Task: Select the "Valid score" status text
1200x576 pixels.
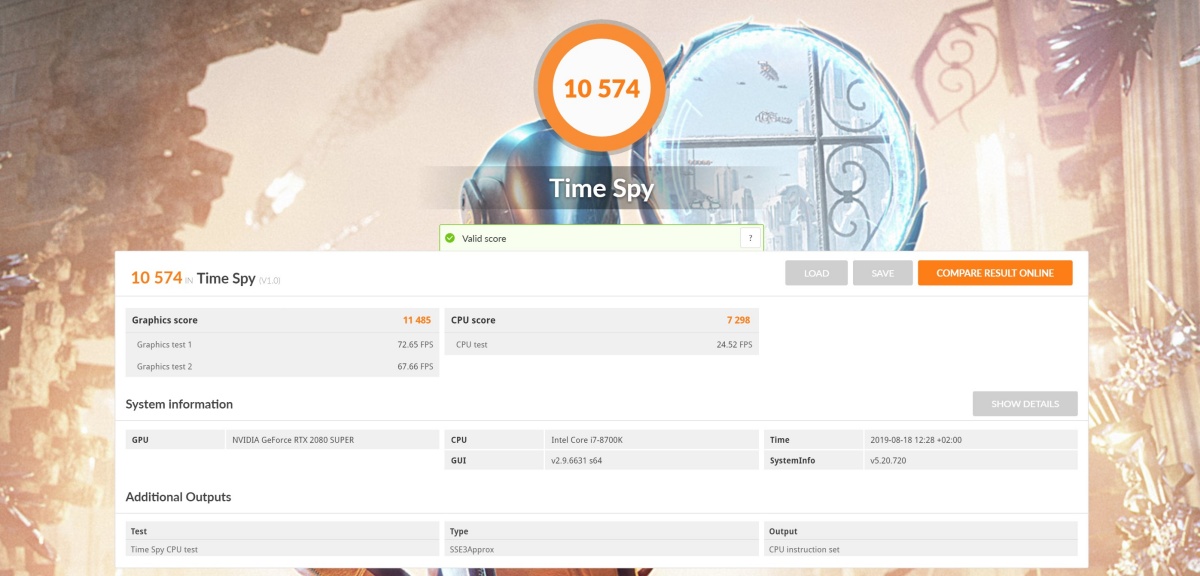Action: point(484,239)
